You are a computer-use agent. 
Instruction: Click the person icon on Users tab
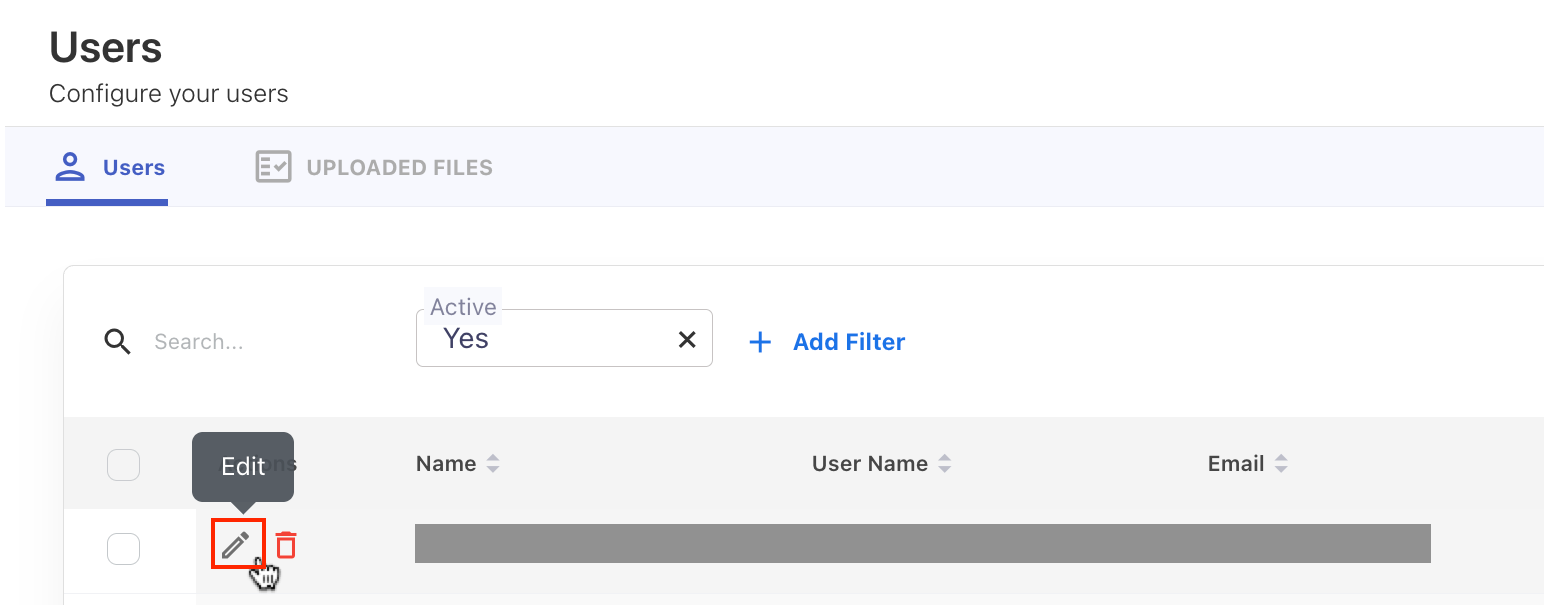[x=70, y=167]
